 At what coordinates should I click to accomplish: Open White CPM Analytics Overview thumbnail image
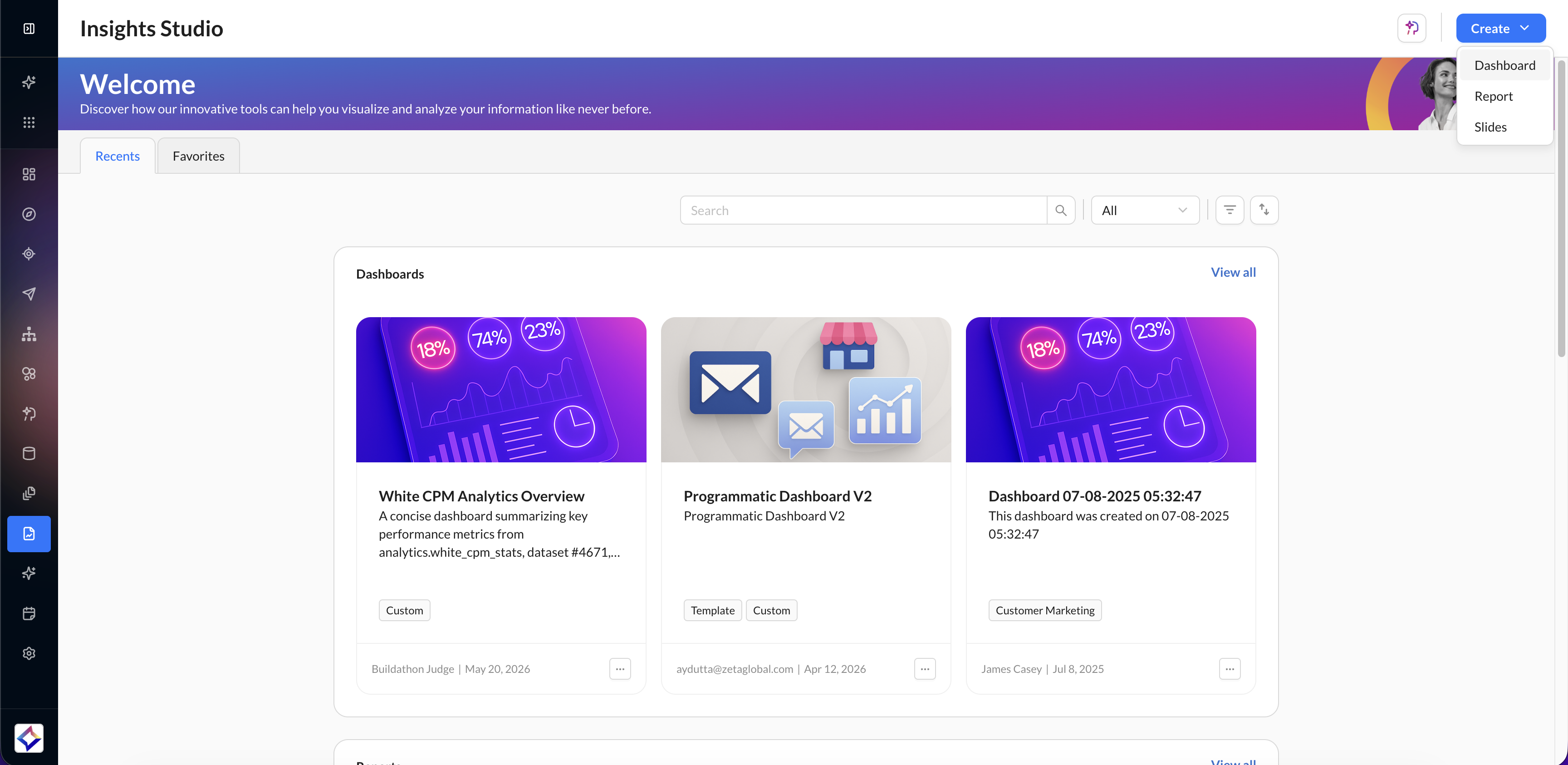[501, 389]
